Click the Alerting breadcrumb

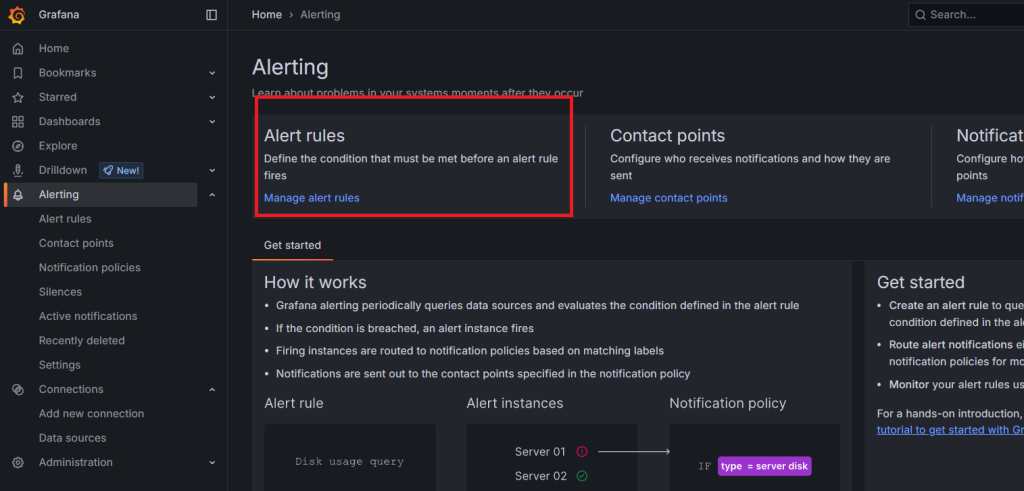(x=320, y=14)
